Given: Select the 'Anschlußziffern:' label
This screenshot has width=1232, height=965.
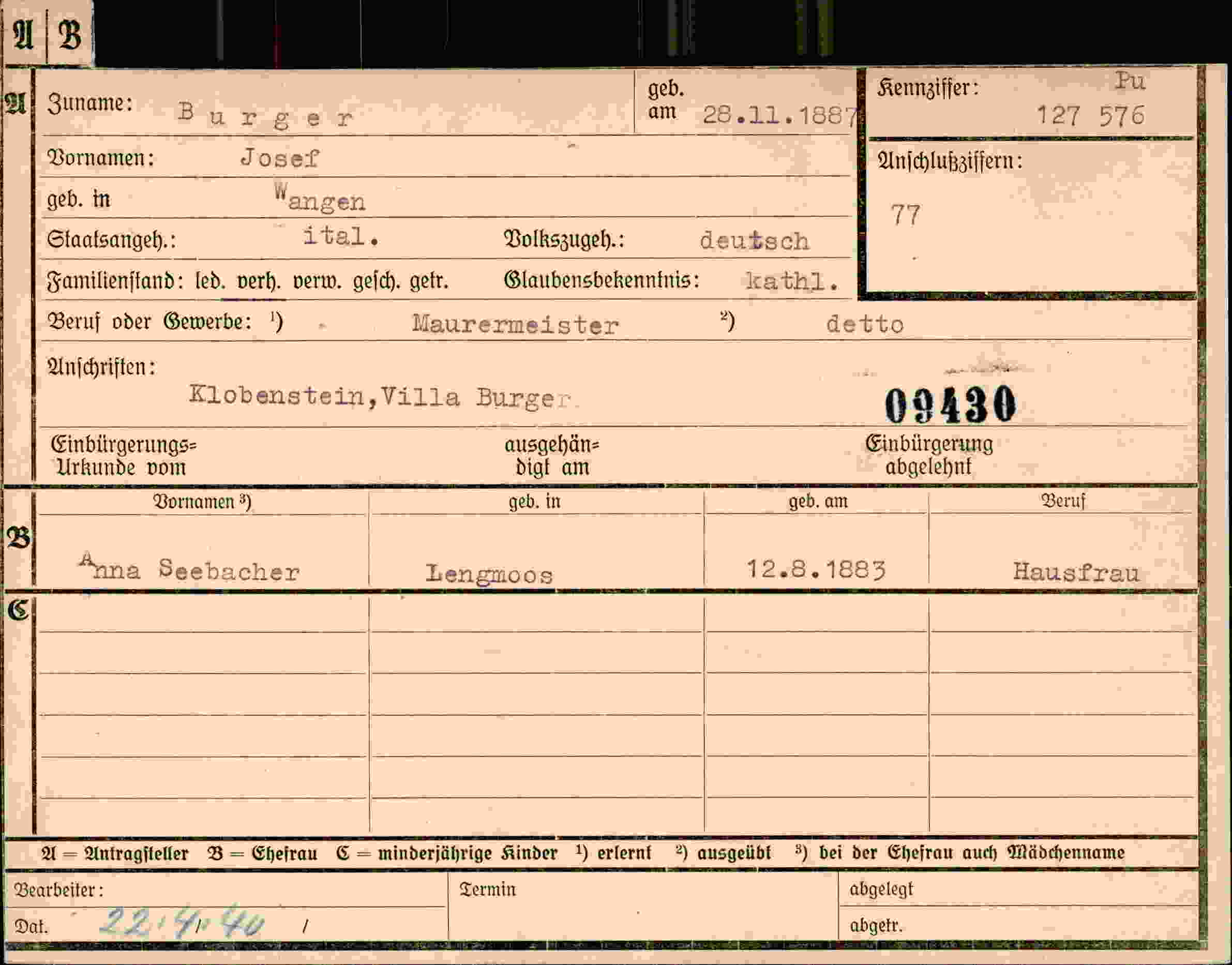Looking at the screenshot, I should coord(950,161).
